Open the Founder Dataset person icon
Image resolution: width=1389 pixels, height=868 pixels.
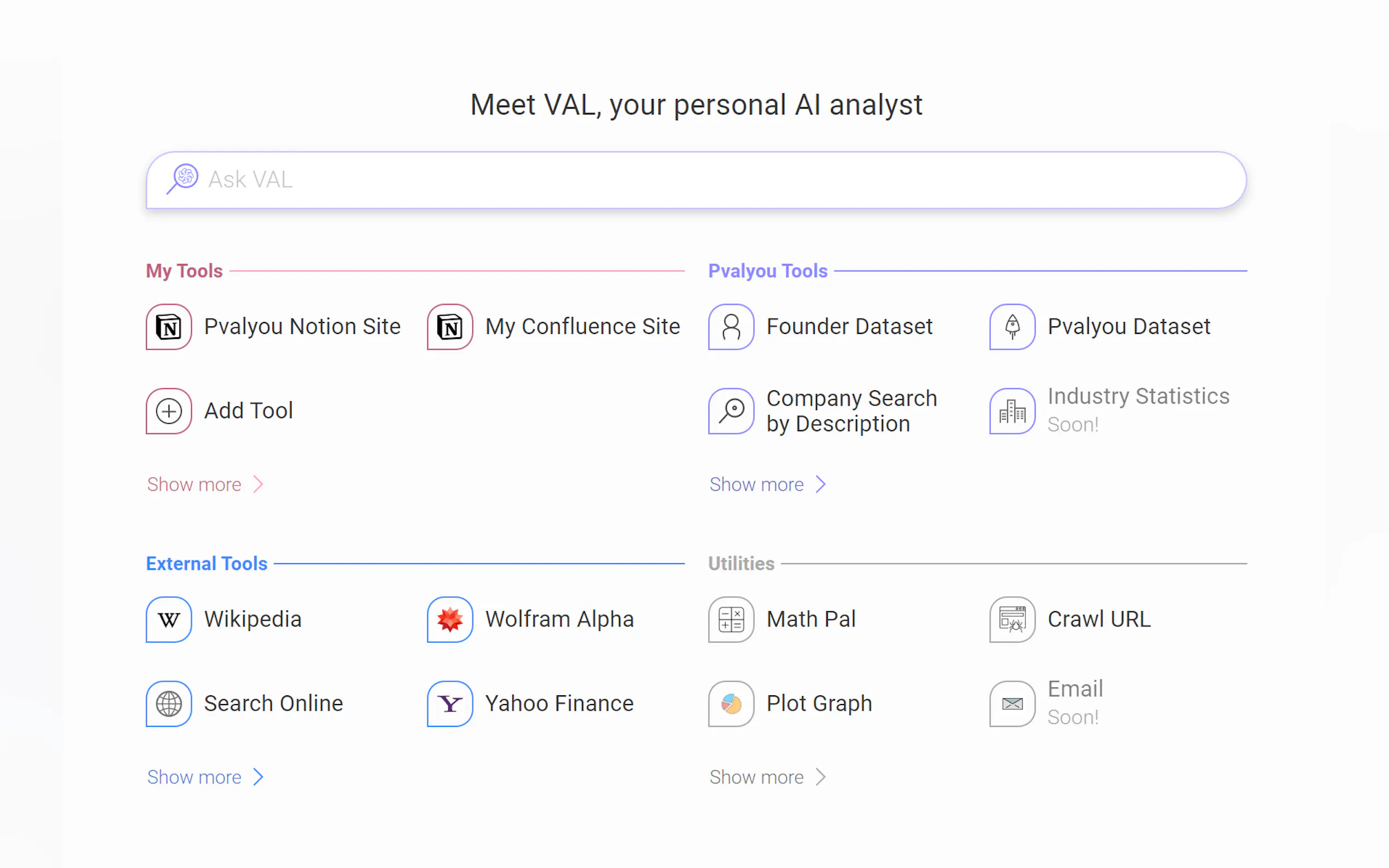click(731, 327)
